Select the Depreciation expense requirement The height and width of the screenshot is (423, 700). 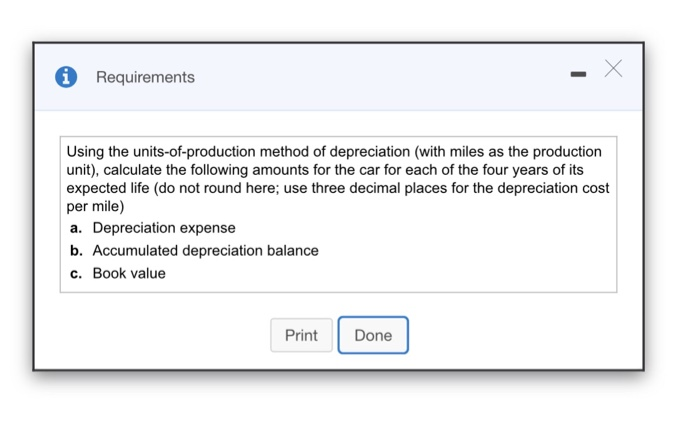(164, 228)
